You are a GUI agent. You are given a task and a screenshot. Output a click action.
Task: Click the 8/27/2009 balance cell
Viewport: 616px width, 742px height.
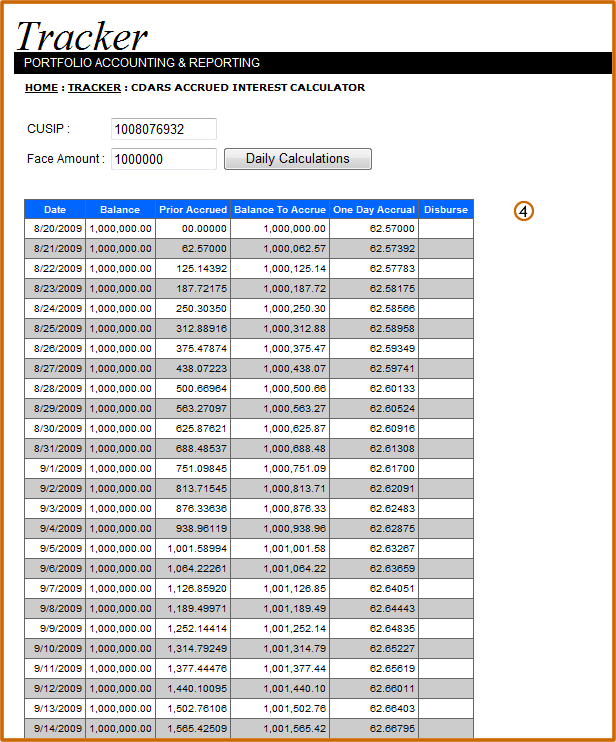coord(120,368)
